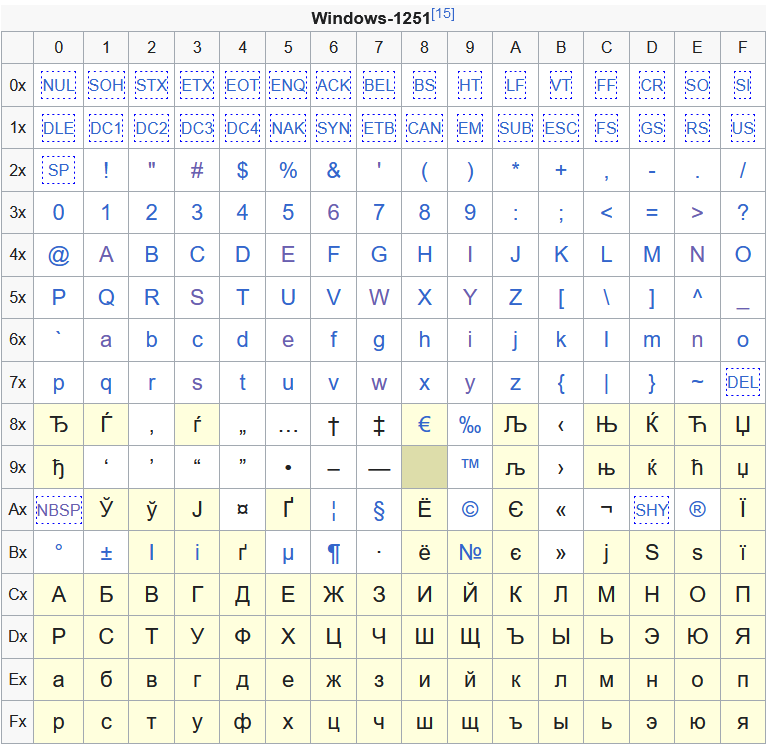Open the [15] citation reference link
This screenshot has height=746, width=768.
443,14
